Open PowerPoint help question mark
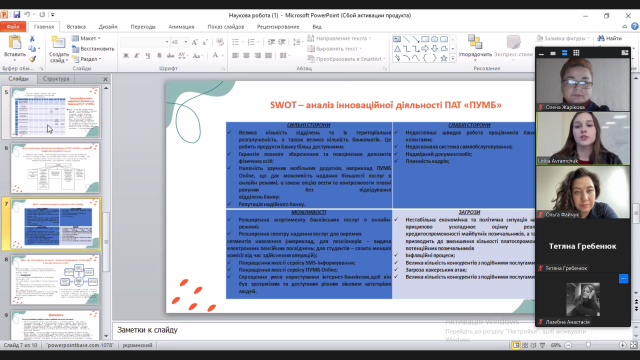 pos(635,27)
